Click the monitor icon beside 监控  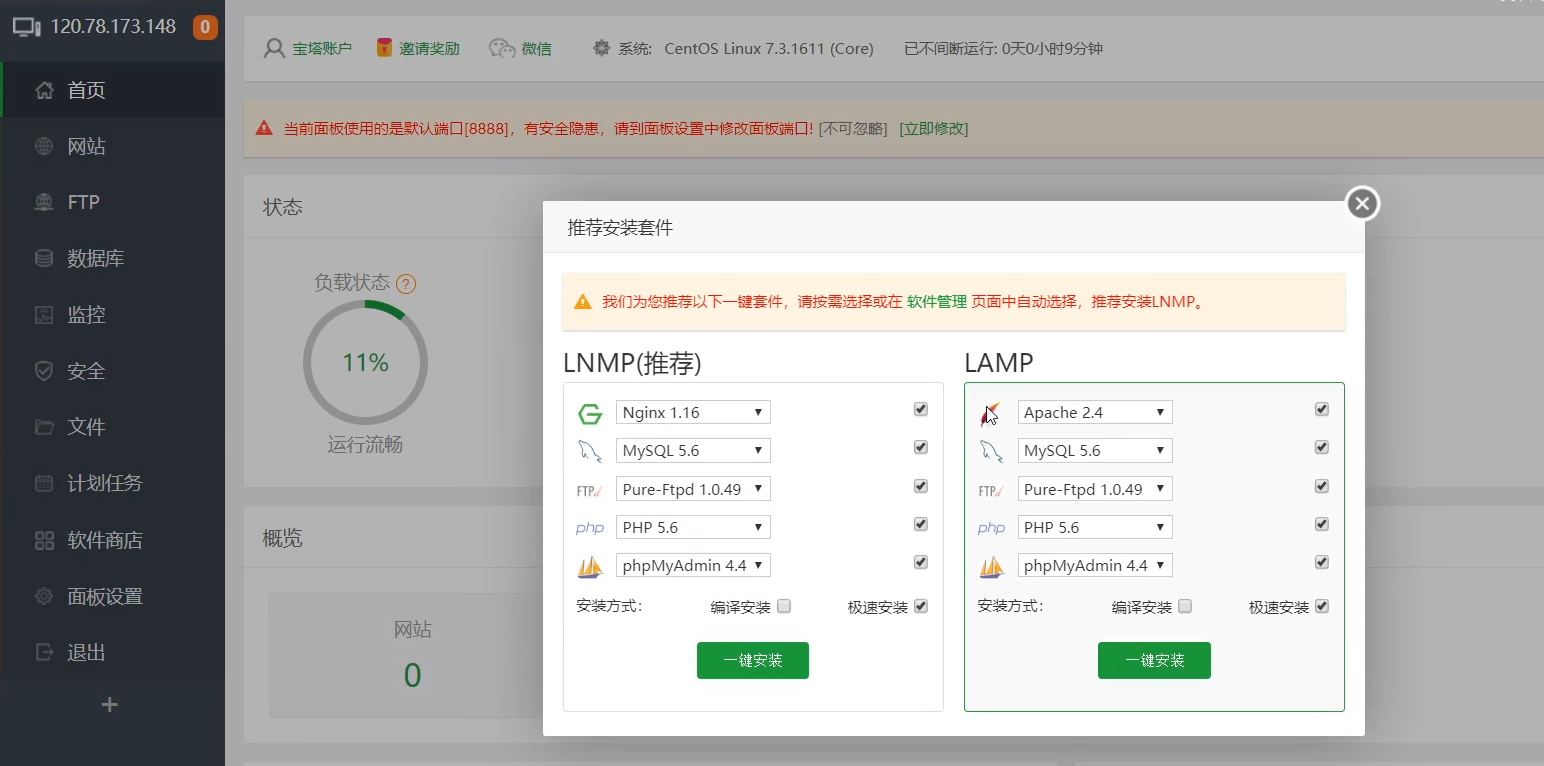tap(44, 314)
